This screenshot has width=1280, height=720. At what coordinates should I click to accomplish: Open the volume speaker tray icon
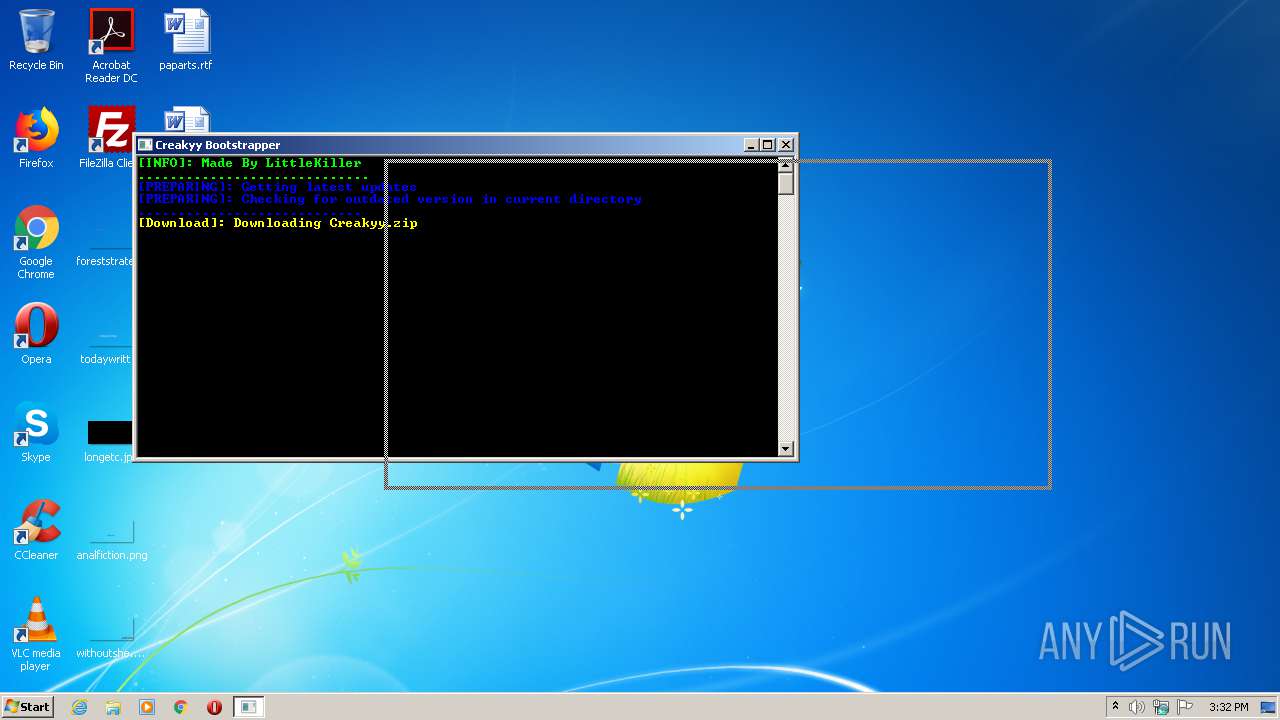point(1137,707)
